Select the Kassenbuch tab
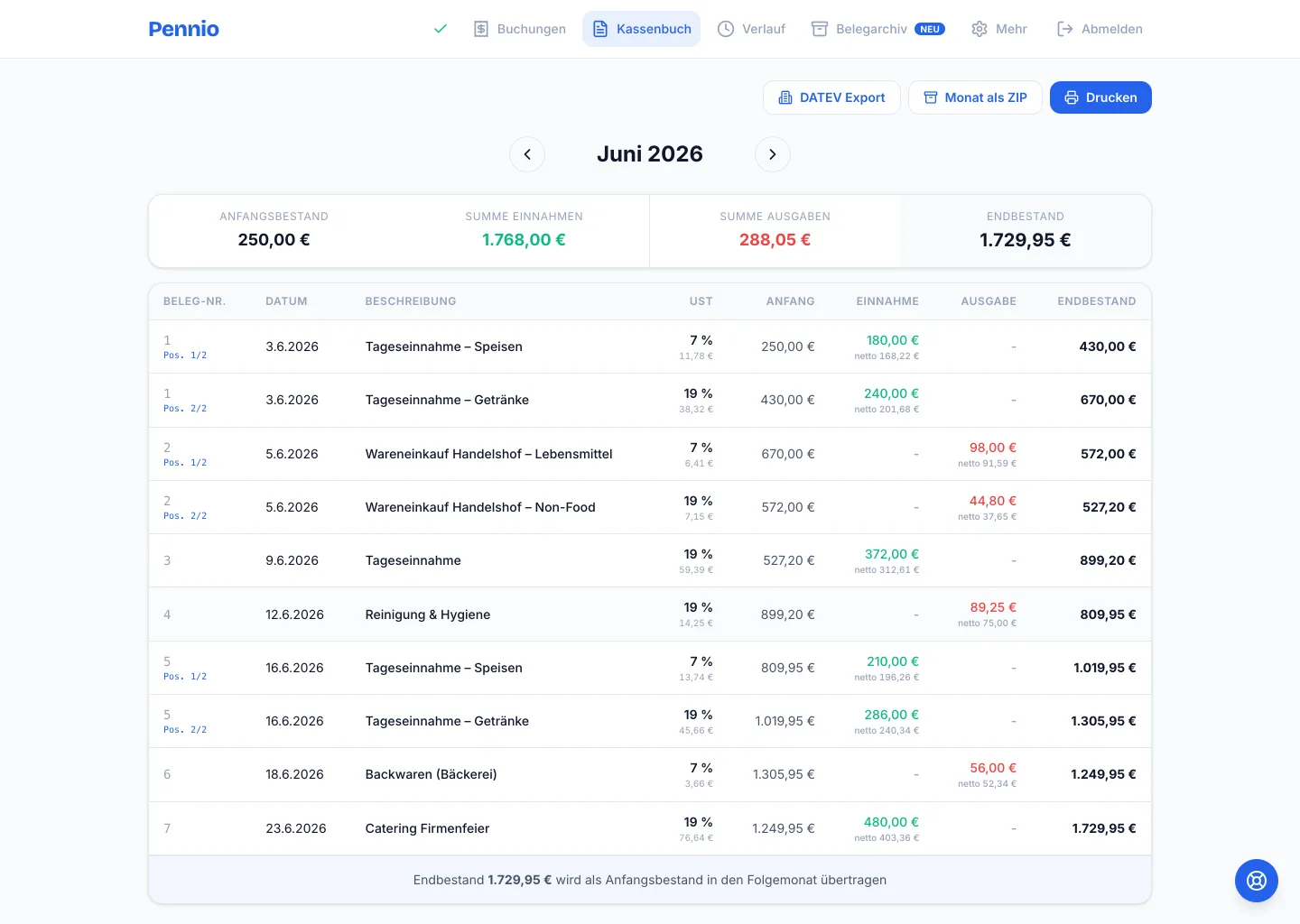 pos(641,29)
